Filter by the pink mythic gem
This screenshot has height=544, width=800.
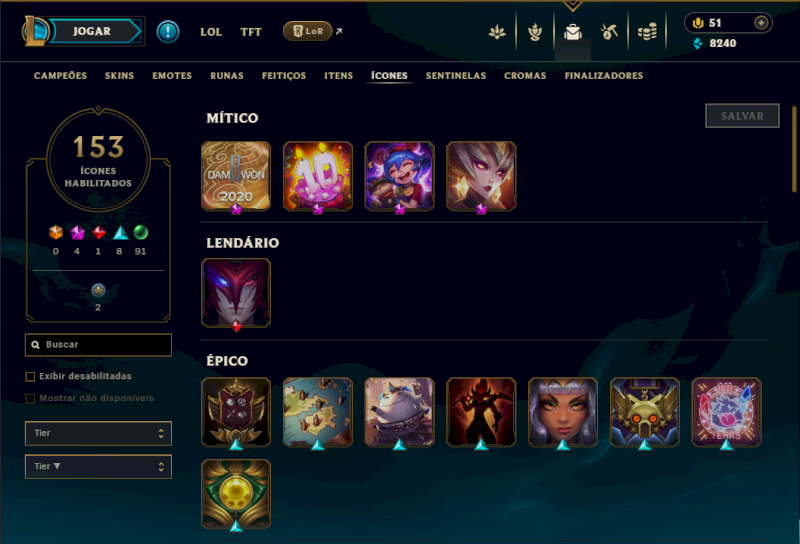click(x=77, y=233)
